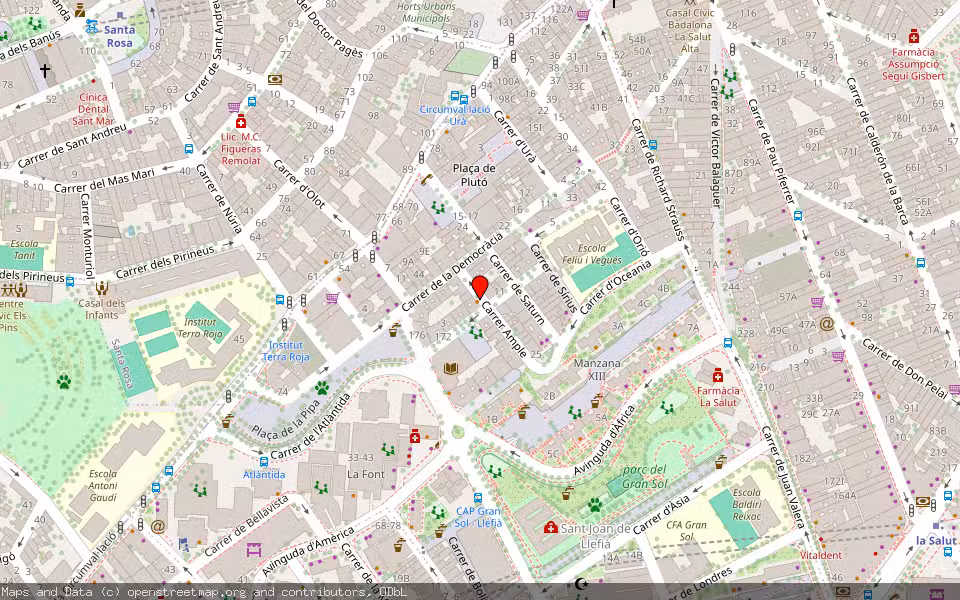Select the Farmàcia La Salut pharmacy icon
The image size is (960, 600).
(x=718, y=375)
